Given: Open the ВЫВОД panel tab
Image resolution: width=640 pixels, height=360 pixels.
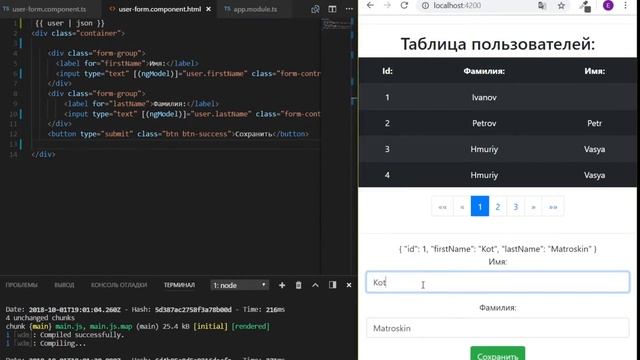Looking at the screenshot, I should pyautogui.click(x=64, y=285).
